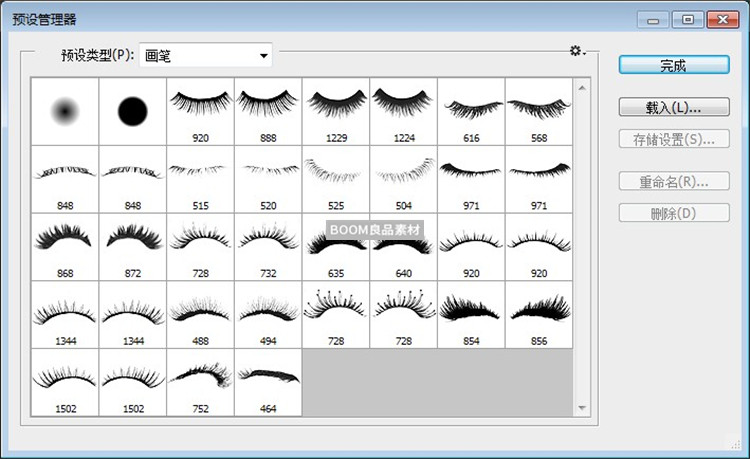Select the thick lash brush labeled 854
Screen dimensions: 750x459
click(472, 313)
